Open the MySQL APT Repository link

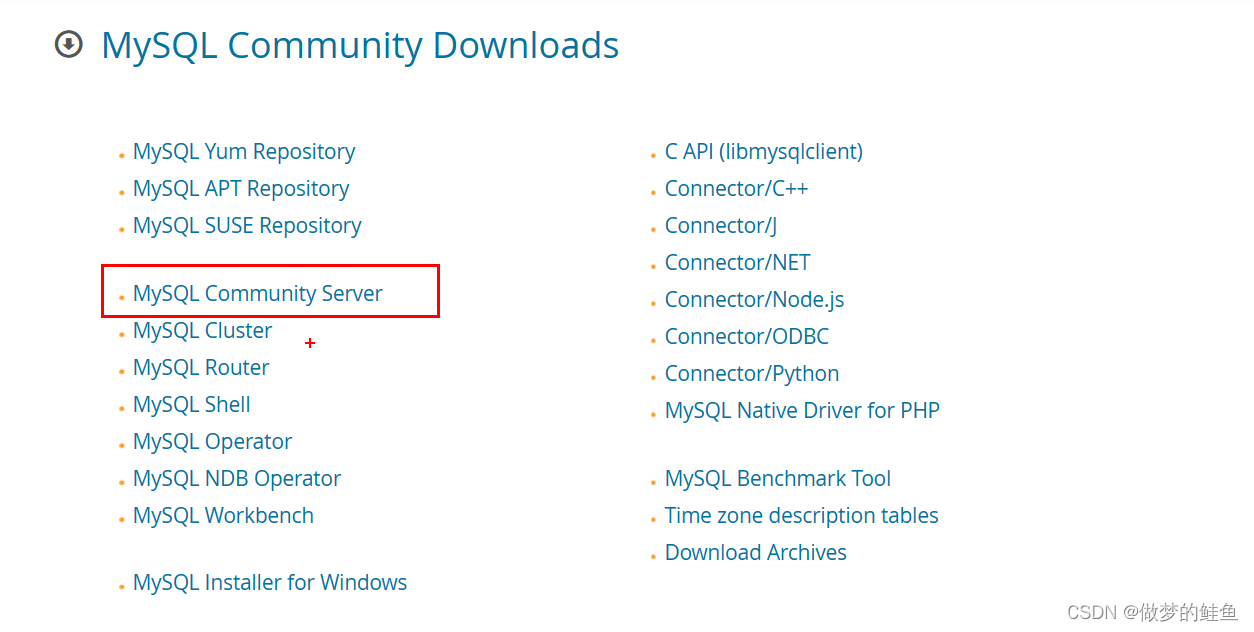pos(241,189)
